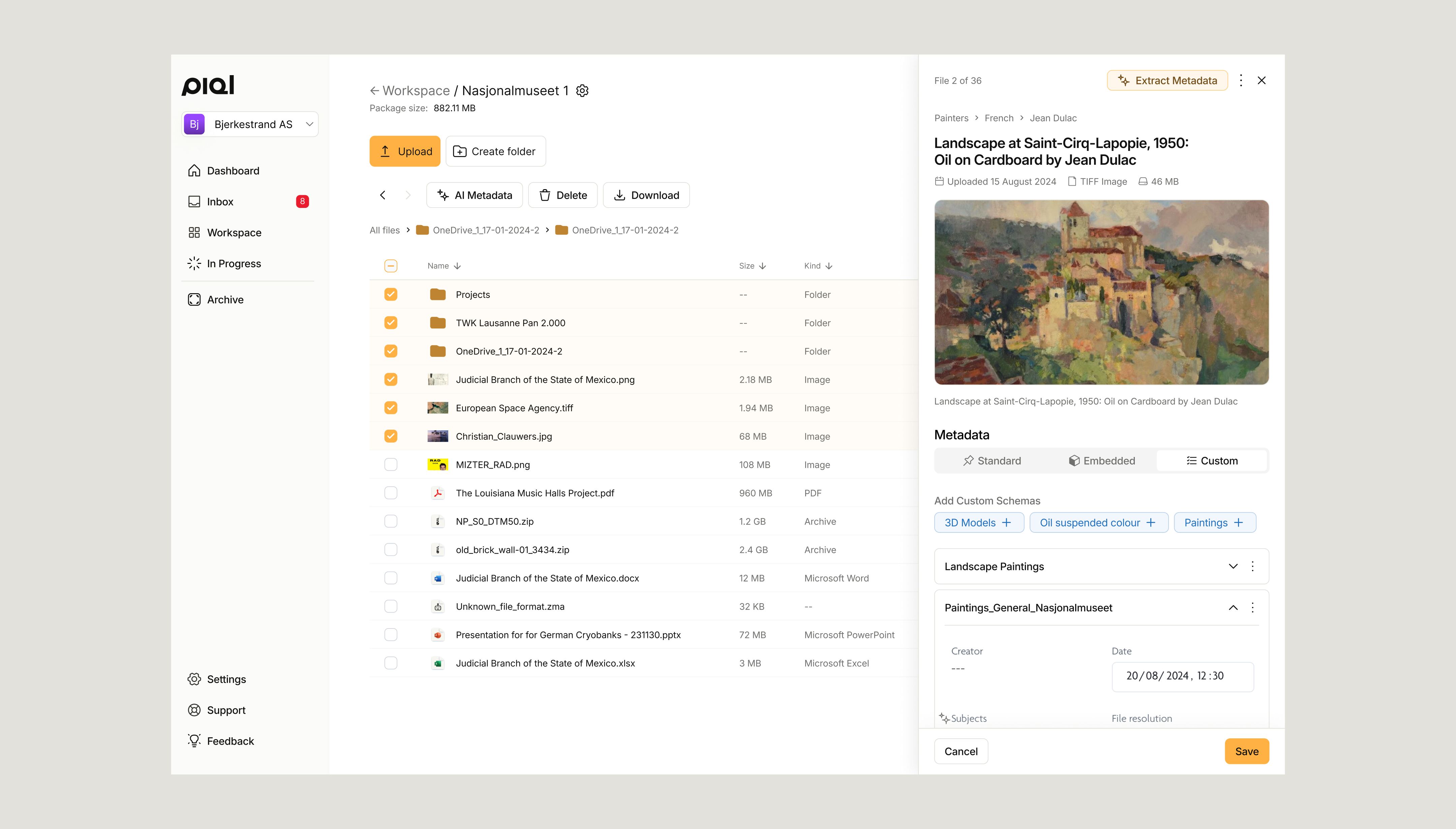Click the Date input field
This screenshot has height=829, width=1456.
1182,676
